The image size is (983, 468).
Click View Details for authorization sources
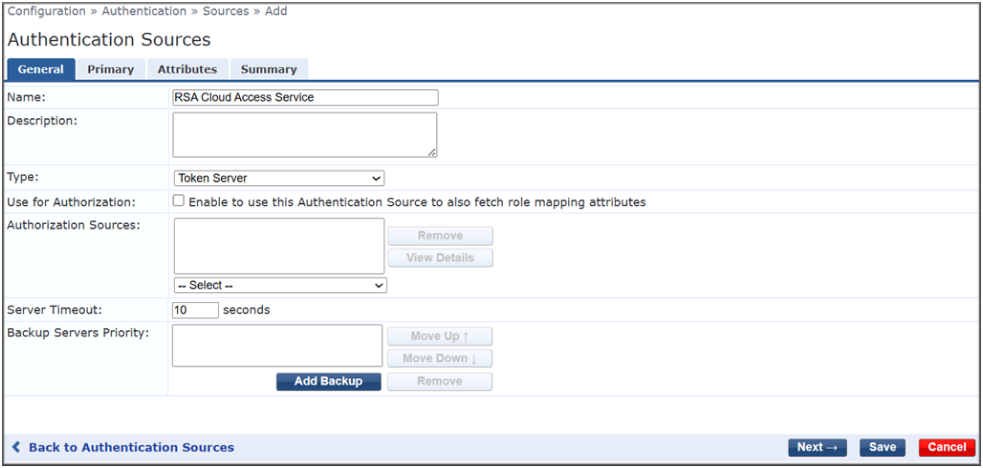pyautogui.click(x=440, y=258)
